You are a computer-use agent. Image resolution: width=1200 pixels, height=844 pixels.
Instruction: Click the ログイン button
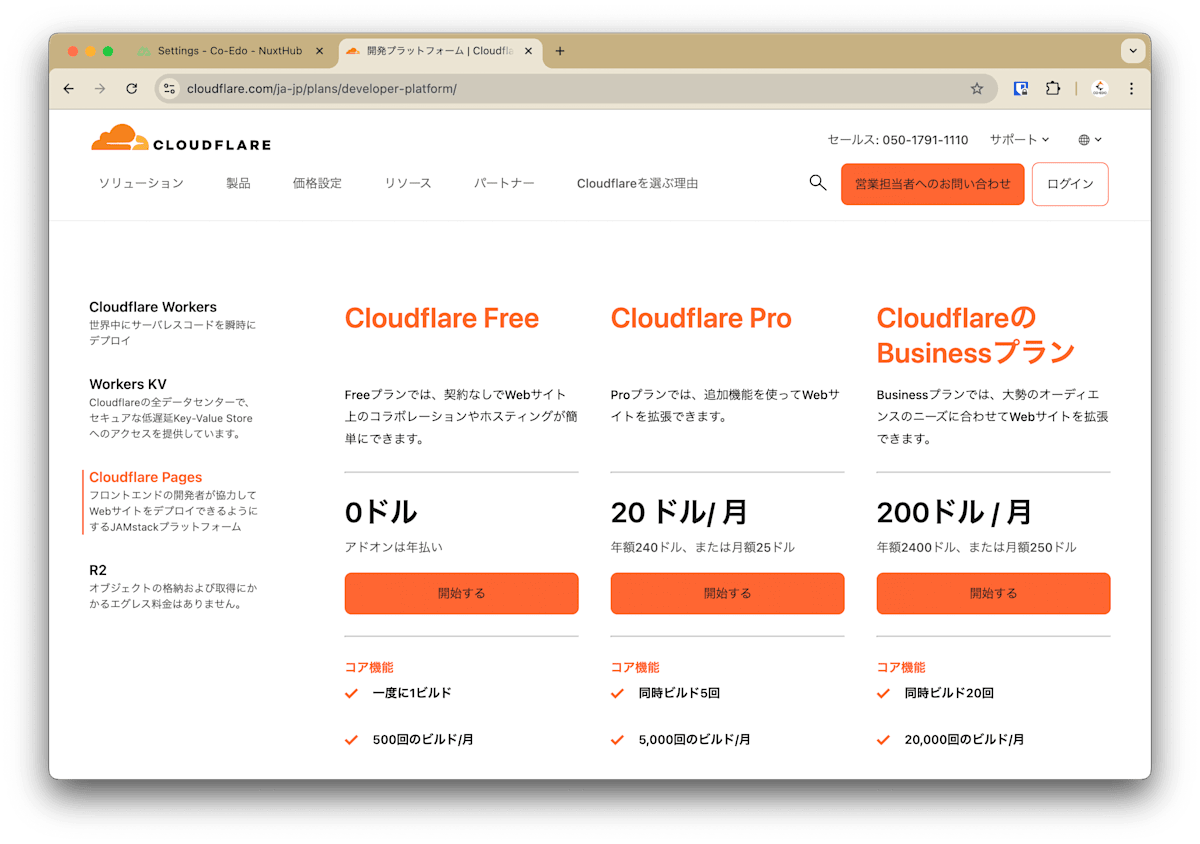[x=1070, y=184]
